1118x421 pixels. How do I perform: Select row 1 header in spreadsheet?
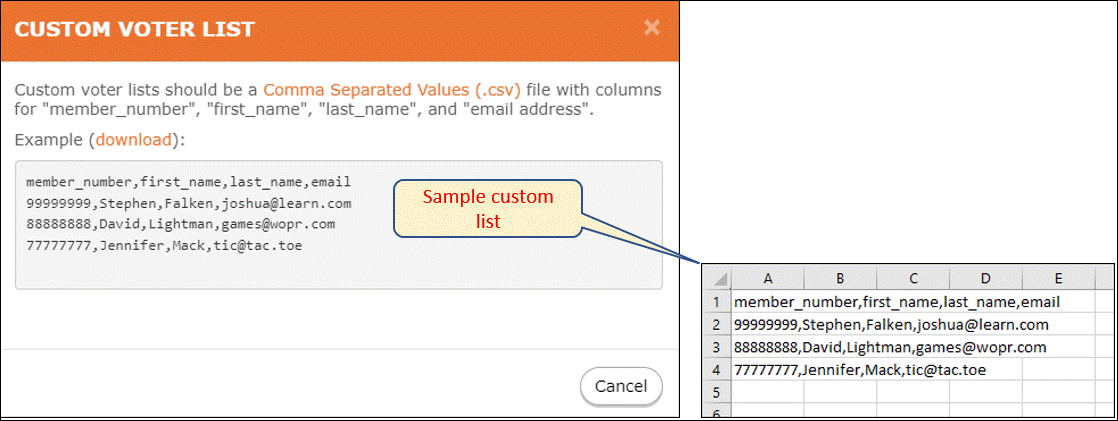tap(717, 301)
